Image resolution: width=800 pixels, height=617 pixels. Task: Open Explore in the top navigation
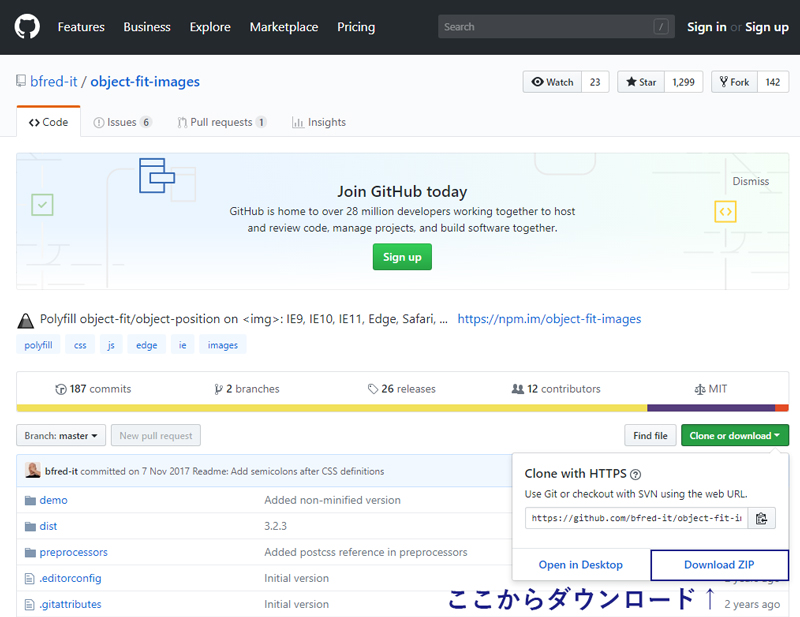point(210,27)
